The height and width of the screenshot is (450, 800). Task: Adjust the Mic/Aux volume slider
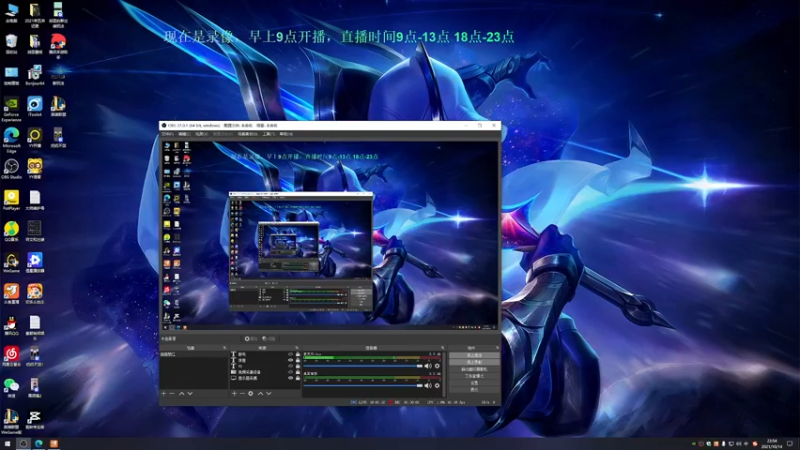[x=363, y=366]
